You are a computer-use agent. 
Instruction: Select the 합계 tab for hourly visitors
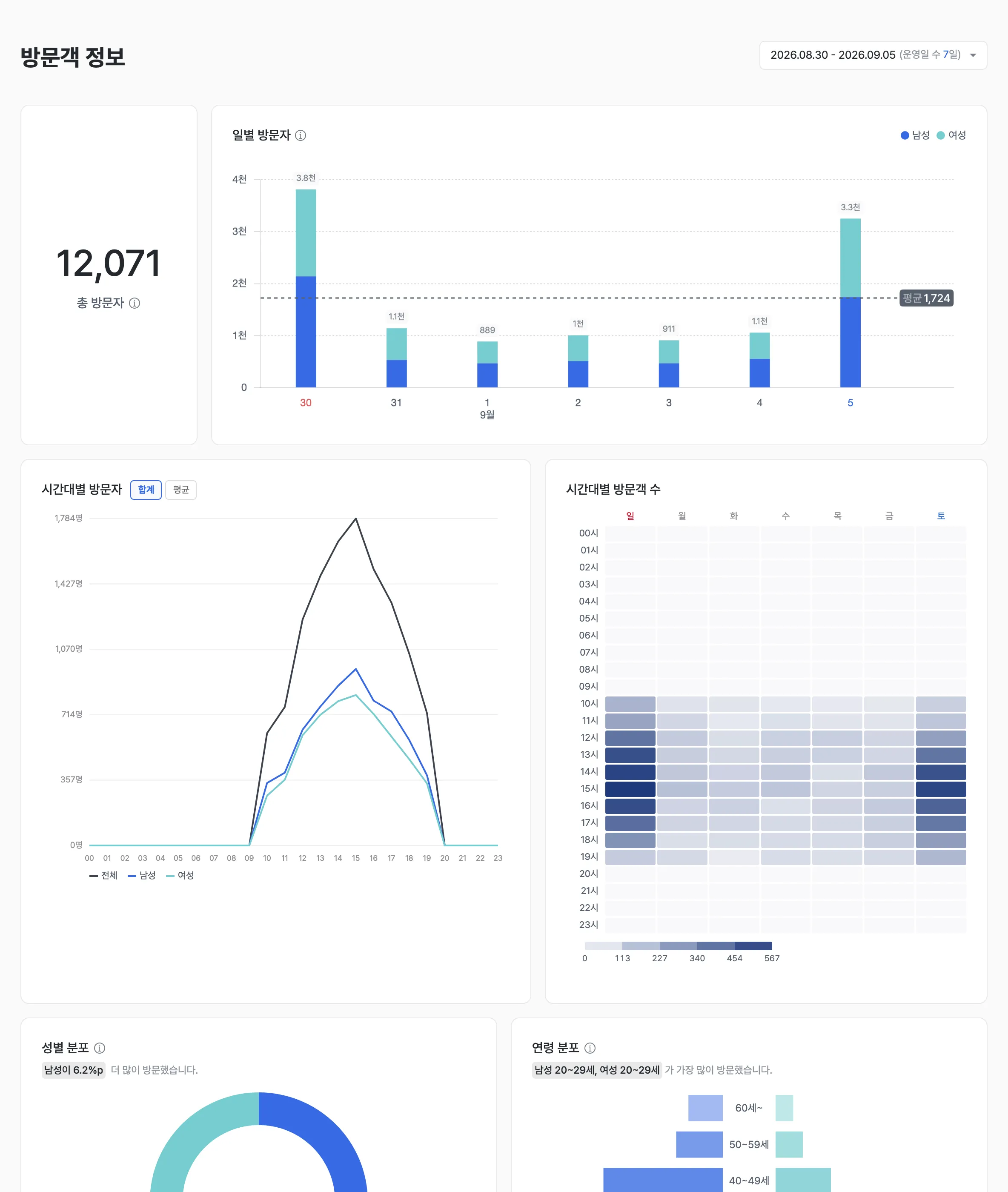click(146, 490)
